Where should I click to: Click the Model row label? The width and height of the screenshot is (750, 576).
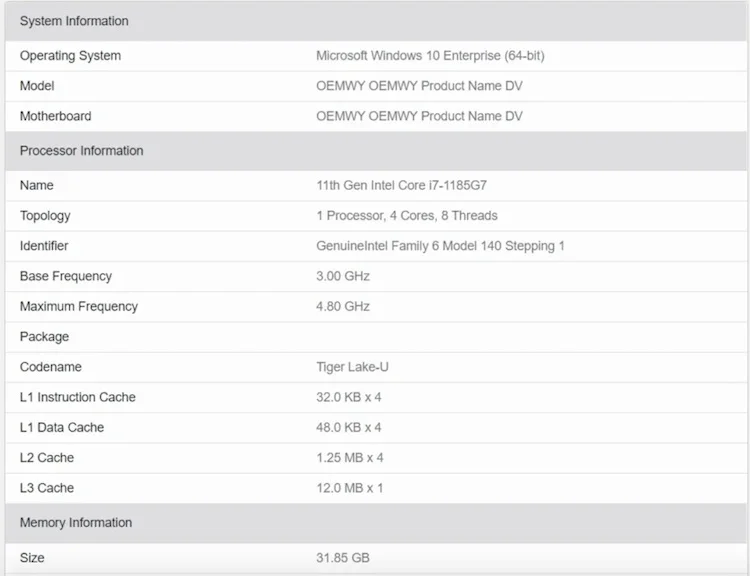[37, 86]
